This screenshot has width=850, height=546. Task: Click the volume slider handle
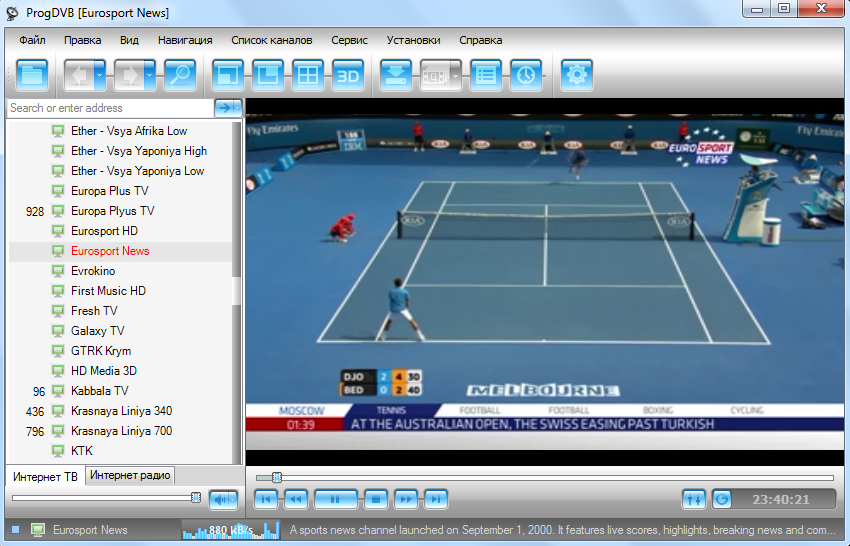tap(196, 497)
